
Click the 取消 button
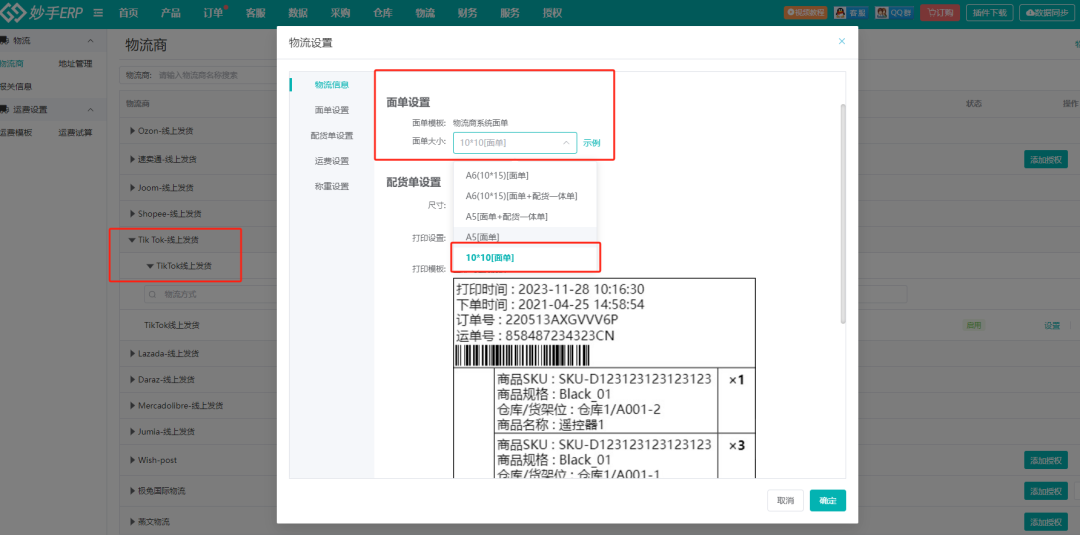pyautogui.click(x=785, y=501)
